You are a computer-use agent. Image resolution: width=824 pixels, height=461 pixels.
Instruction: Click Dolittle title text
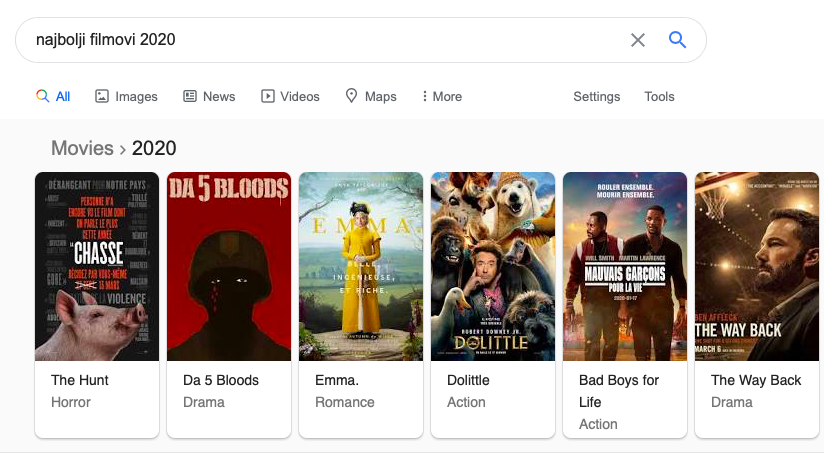coord(468,380)
